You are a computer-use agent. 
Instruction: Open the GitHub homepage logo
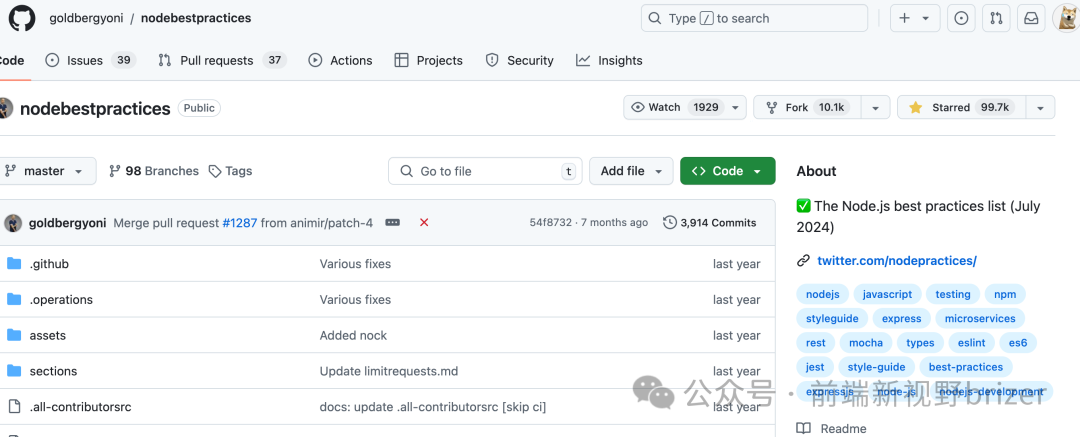[22, 18]
